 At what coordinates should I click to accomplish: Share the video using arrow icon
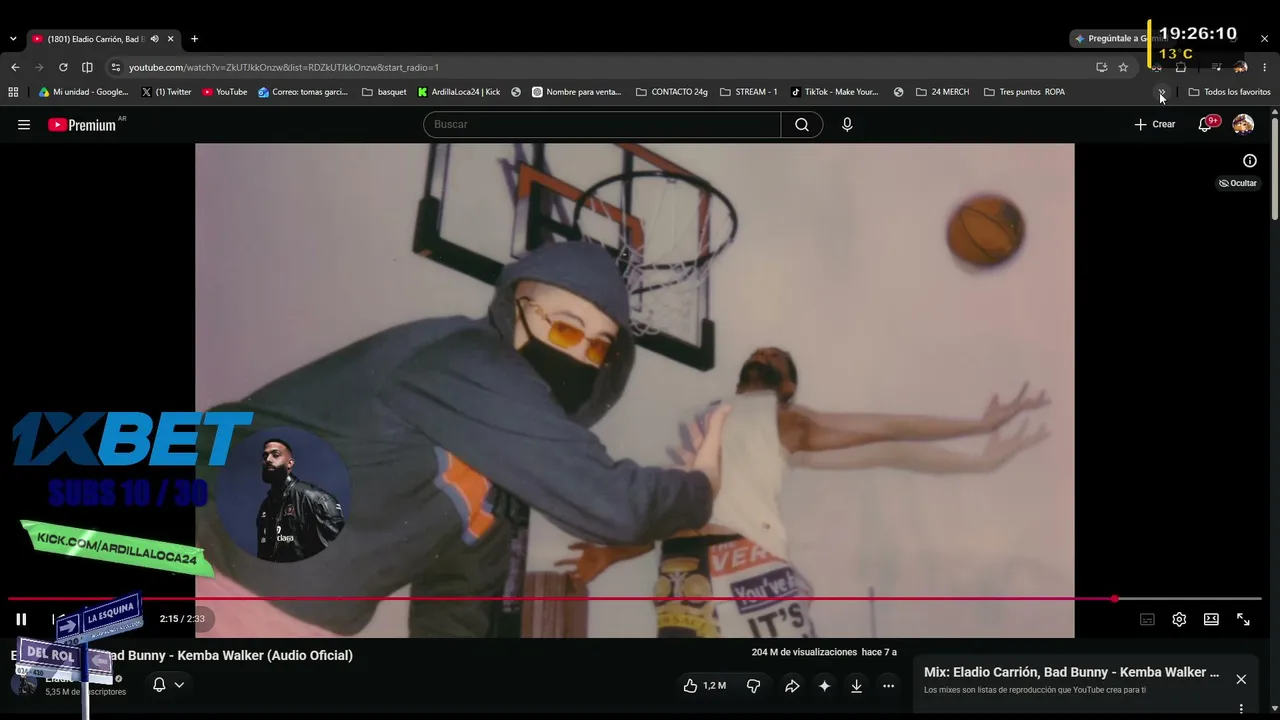[792, 686]
